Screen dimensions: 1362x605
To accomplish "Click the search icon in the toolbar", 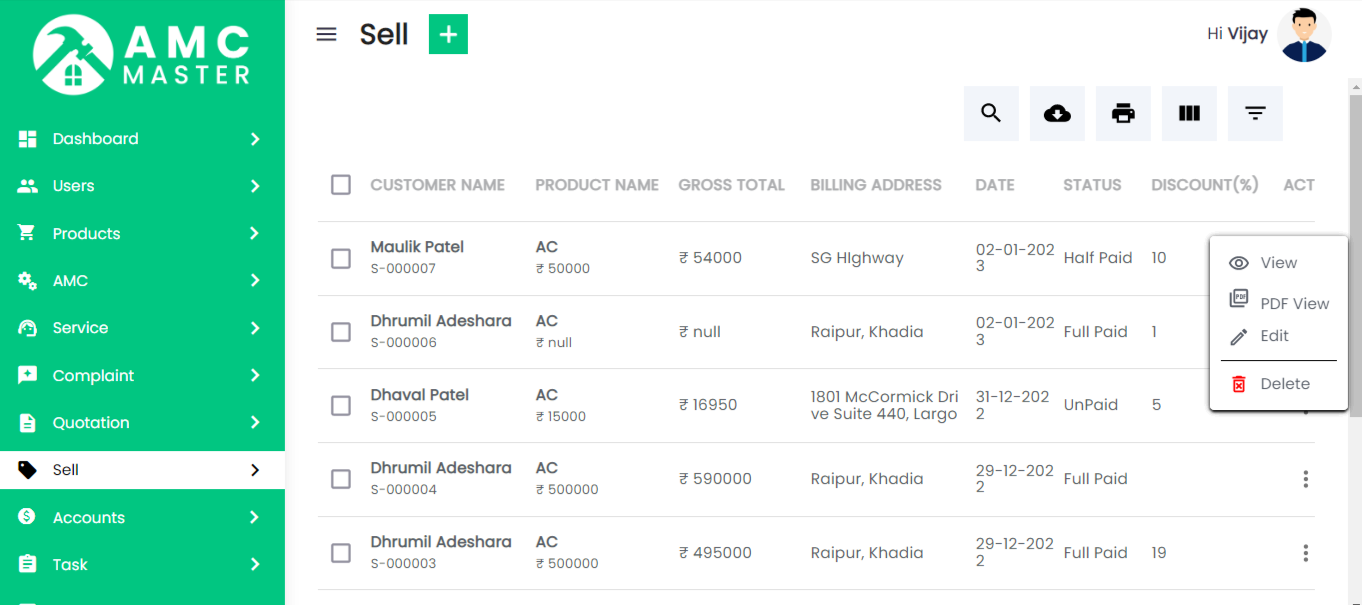I will coord(991,113).
